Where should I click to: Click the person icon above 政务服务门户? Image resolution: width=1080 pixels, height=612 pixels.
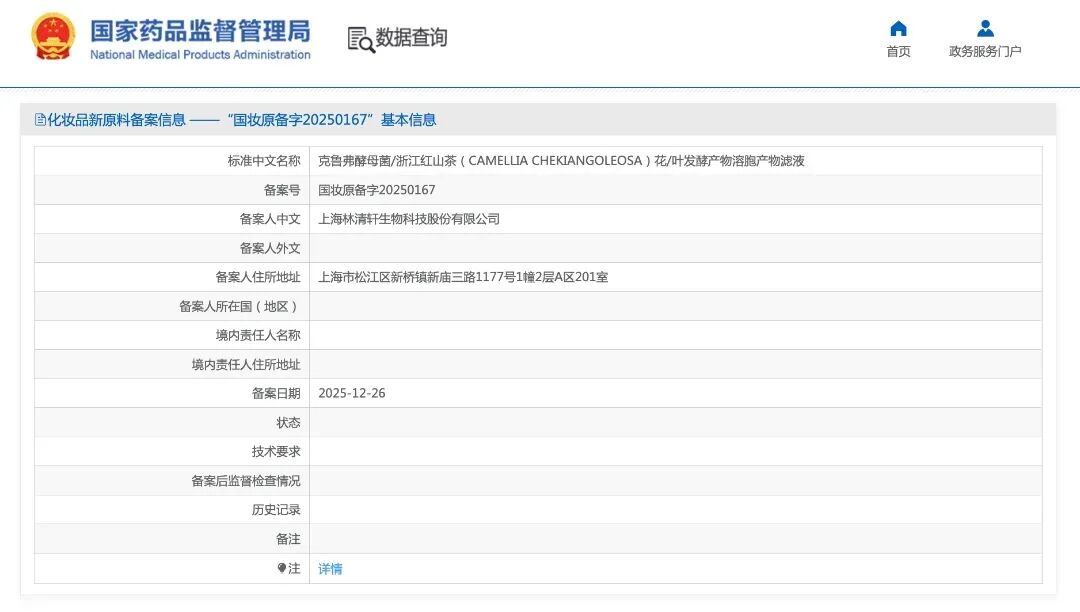pyautogui.click(x=983, y=27)
